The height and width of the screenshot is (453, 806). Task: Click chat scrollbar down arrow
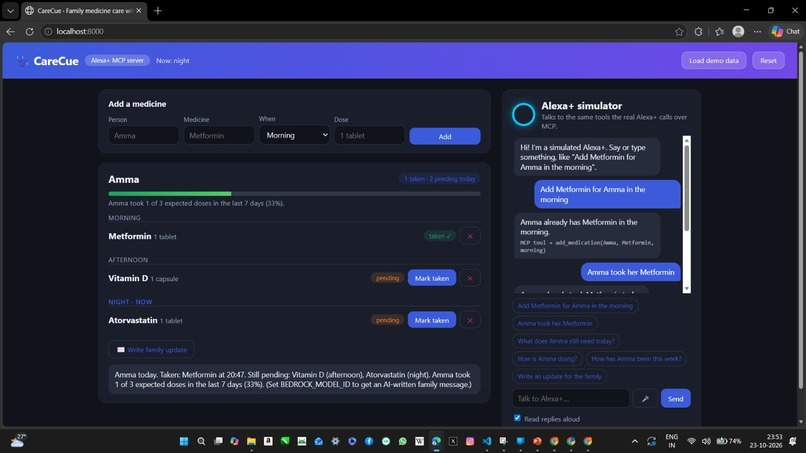686,289
